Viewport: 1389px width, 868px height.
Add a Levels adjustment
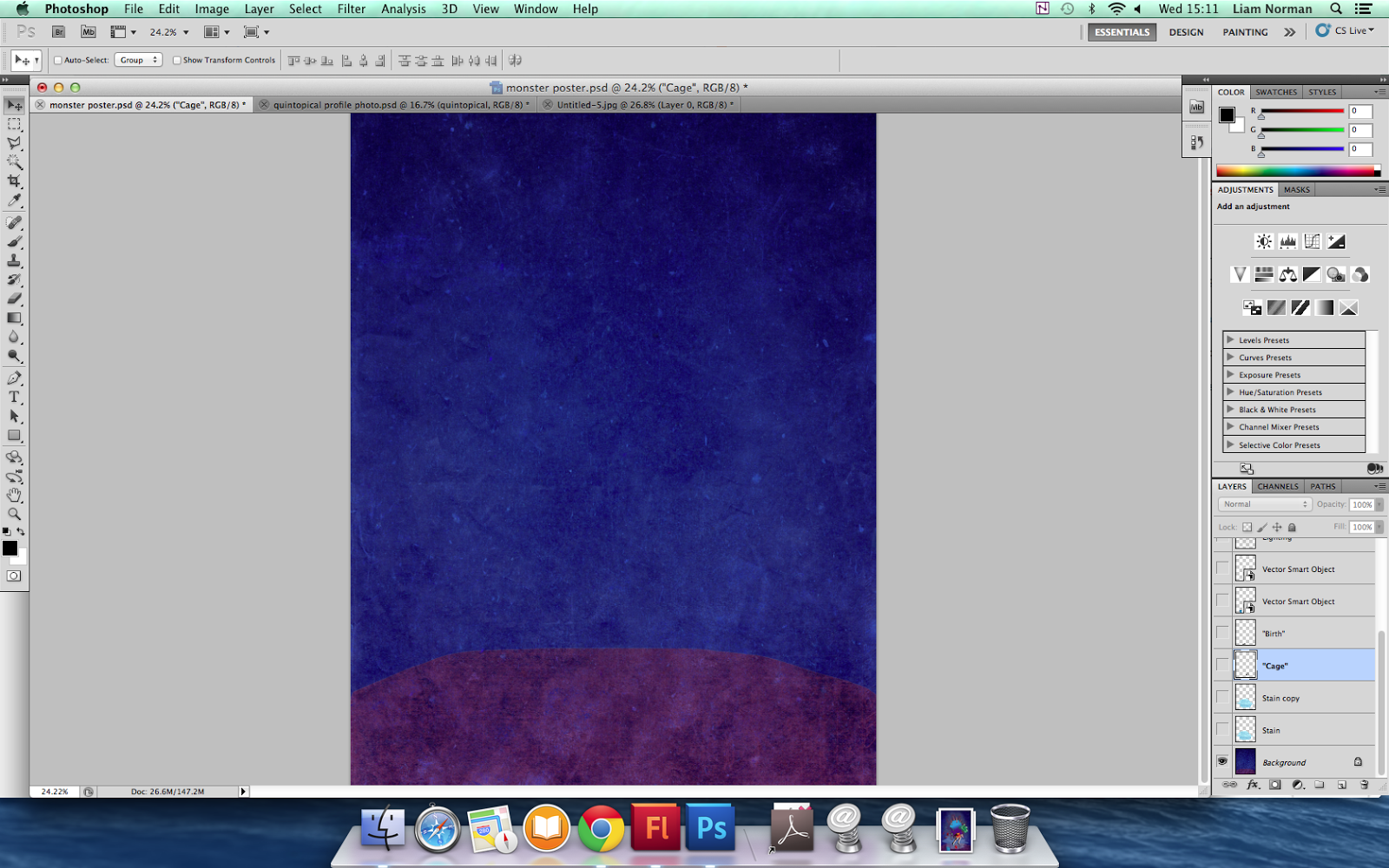1288,241
